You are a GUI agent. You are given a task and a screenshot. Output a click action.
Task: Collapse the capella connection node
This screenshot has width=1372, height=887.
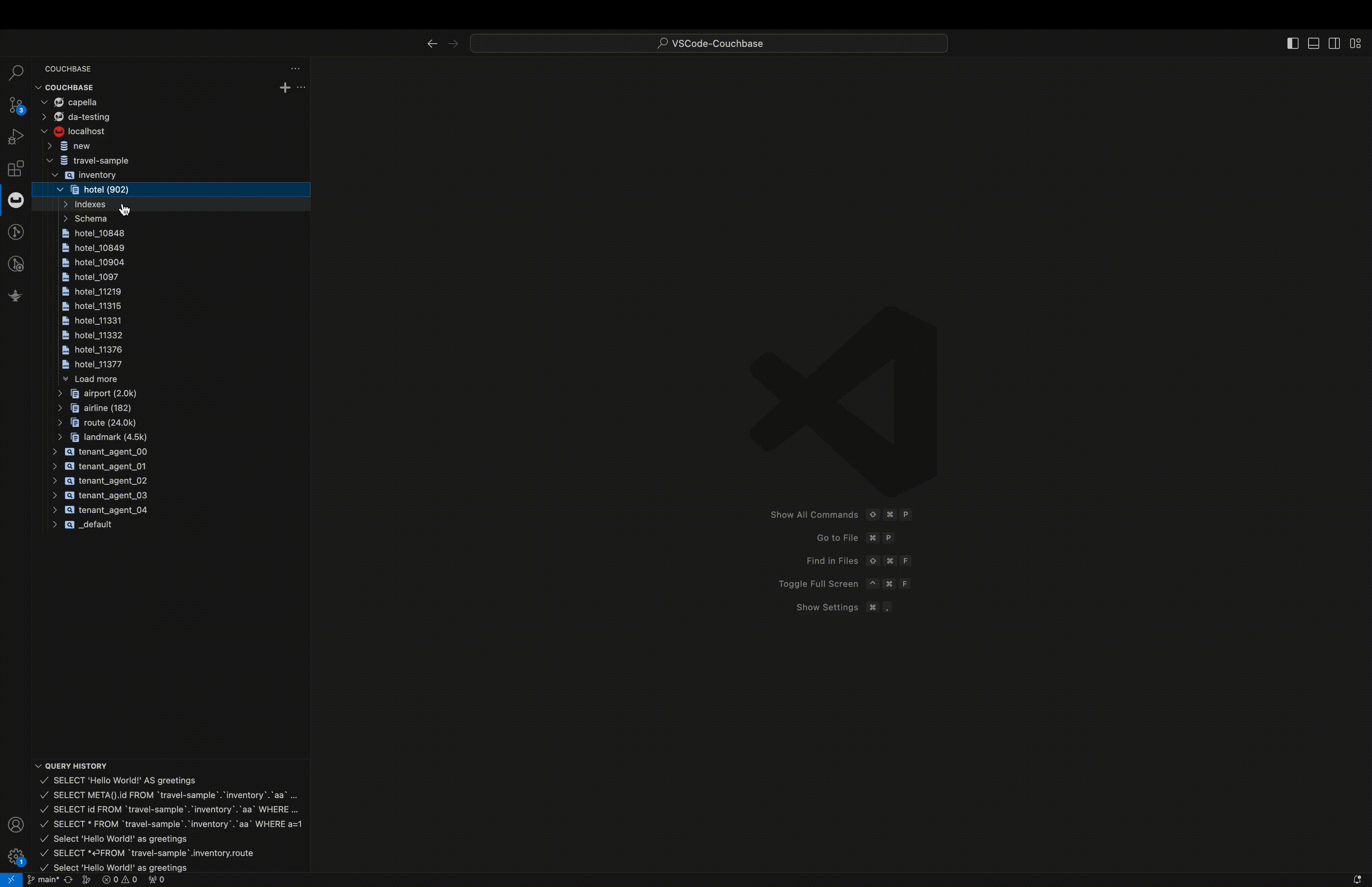pos(44,102)
